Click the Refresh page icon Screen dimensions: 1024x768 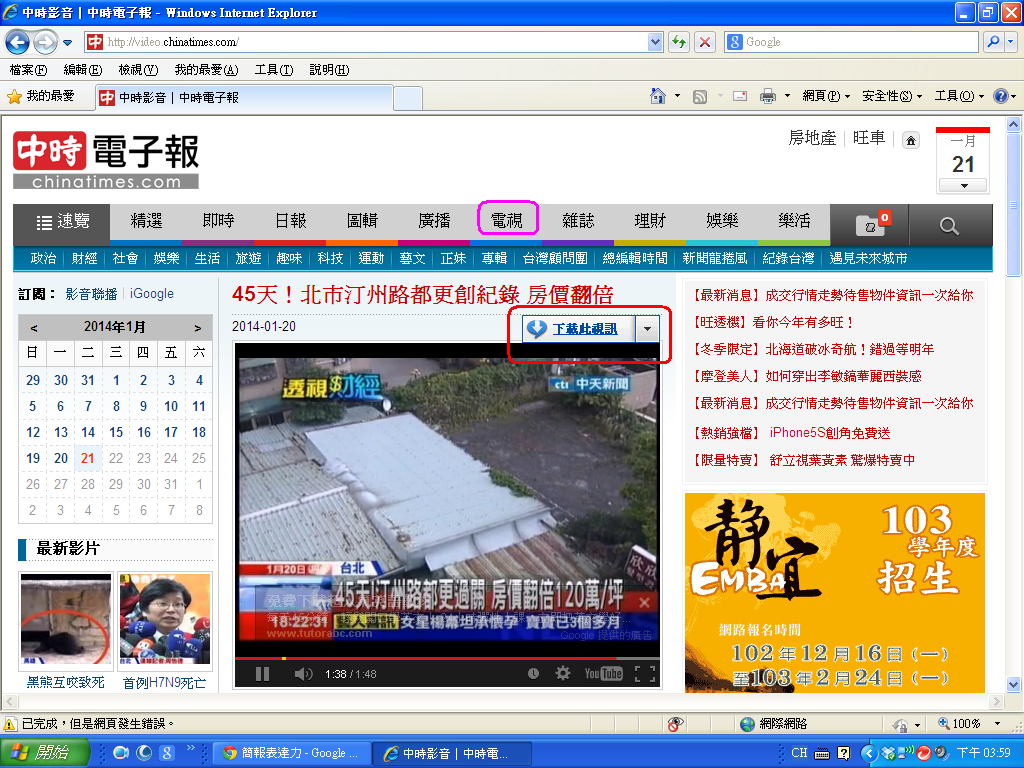click(x=679, y=42)
